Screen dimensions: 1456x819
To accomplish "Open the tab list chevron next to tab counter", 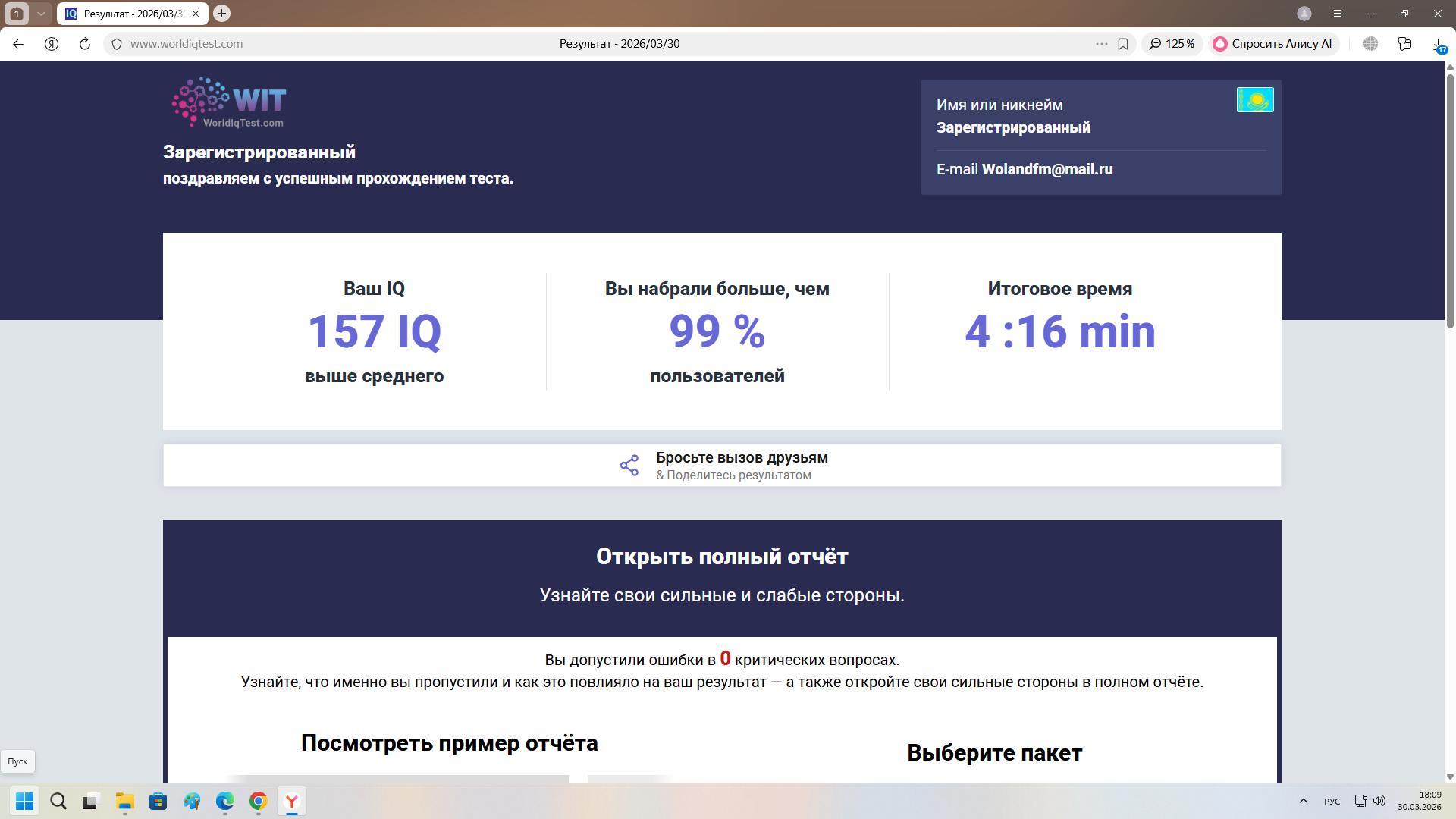I will (42, 13).
